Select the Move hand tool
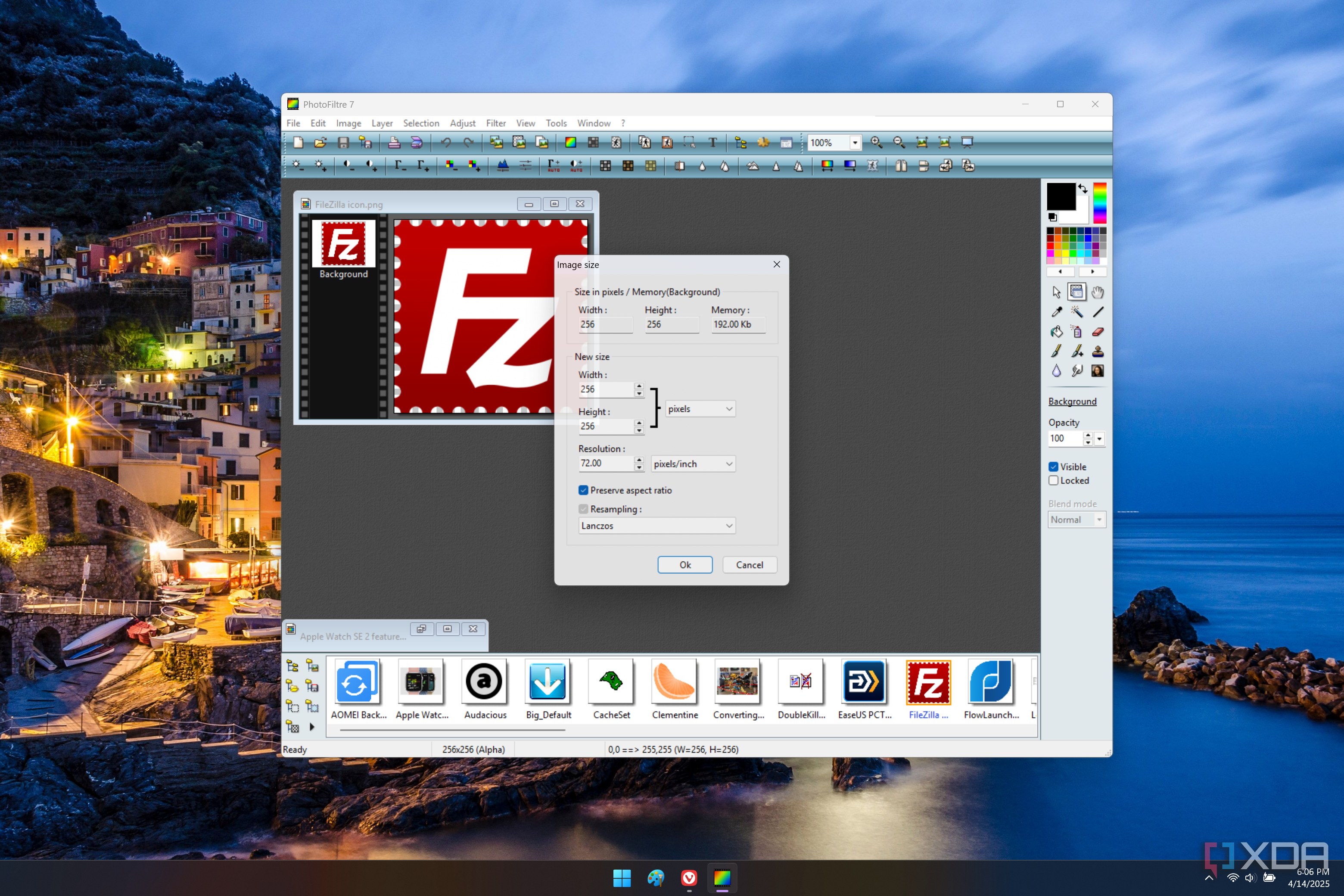The width and height of the screenshot is (1344, 896). click(x=1098, y=292)
